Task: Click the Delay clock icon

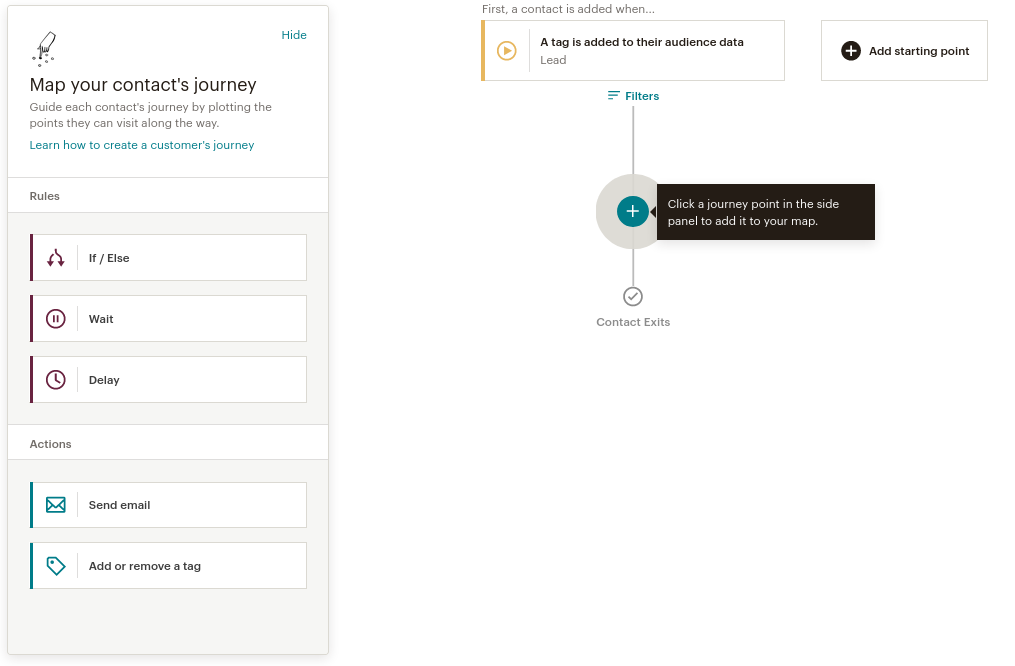Action: tap(56, 380)
